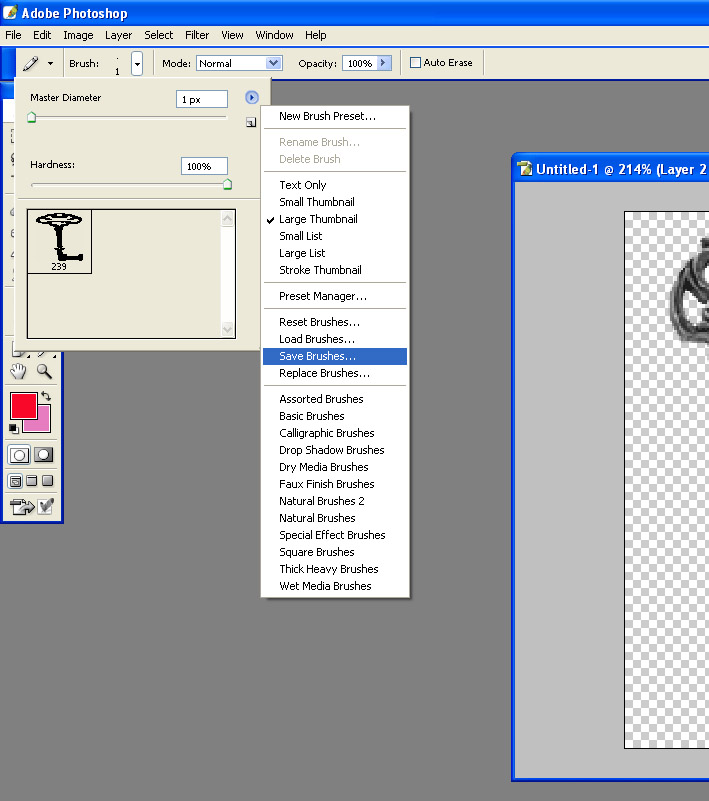709x801 pixels.
Task: Load Natural Brushes 2 set
Action: point(335,501)
